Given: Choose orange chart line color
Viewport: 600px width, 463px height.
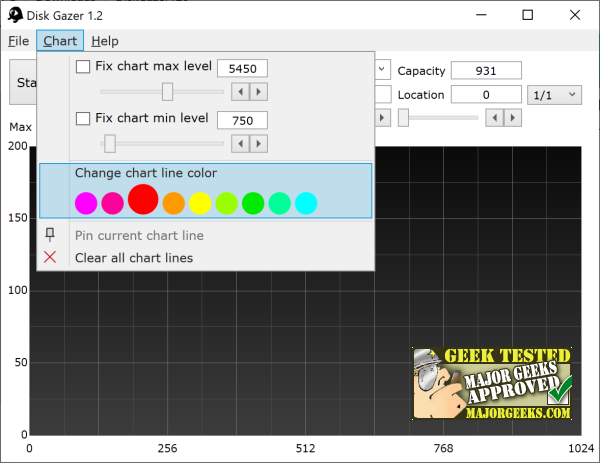Looking at the screenshot, I should (174, 203).
